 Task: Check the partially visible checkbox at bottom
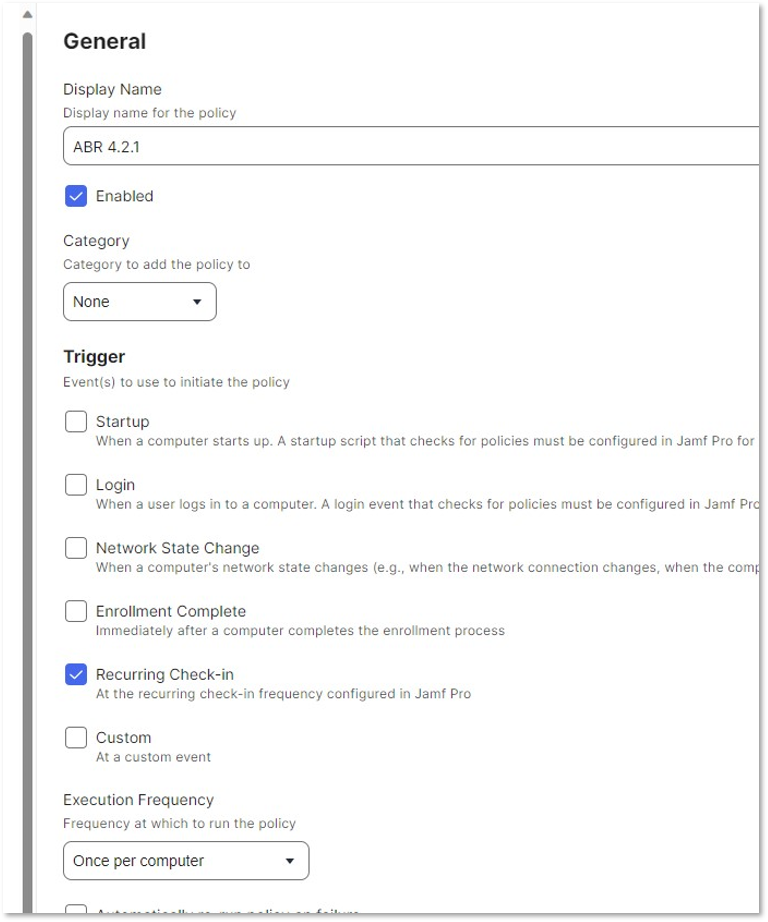76,910
